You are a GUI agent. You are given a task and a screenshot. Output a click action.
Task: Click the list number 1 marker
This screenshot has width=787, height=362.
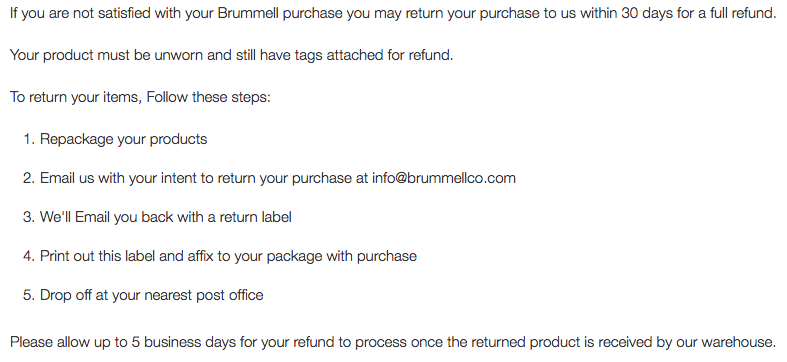(x=29, y=139)
